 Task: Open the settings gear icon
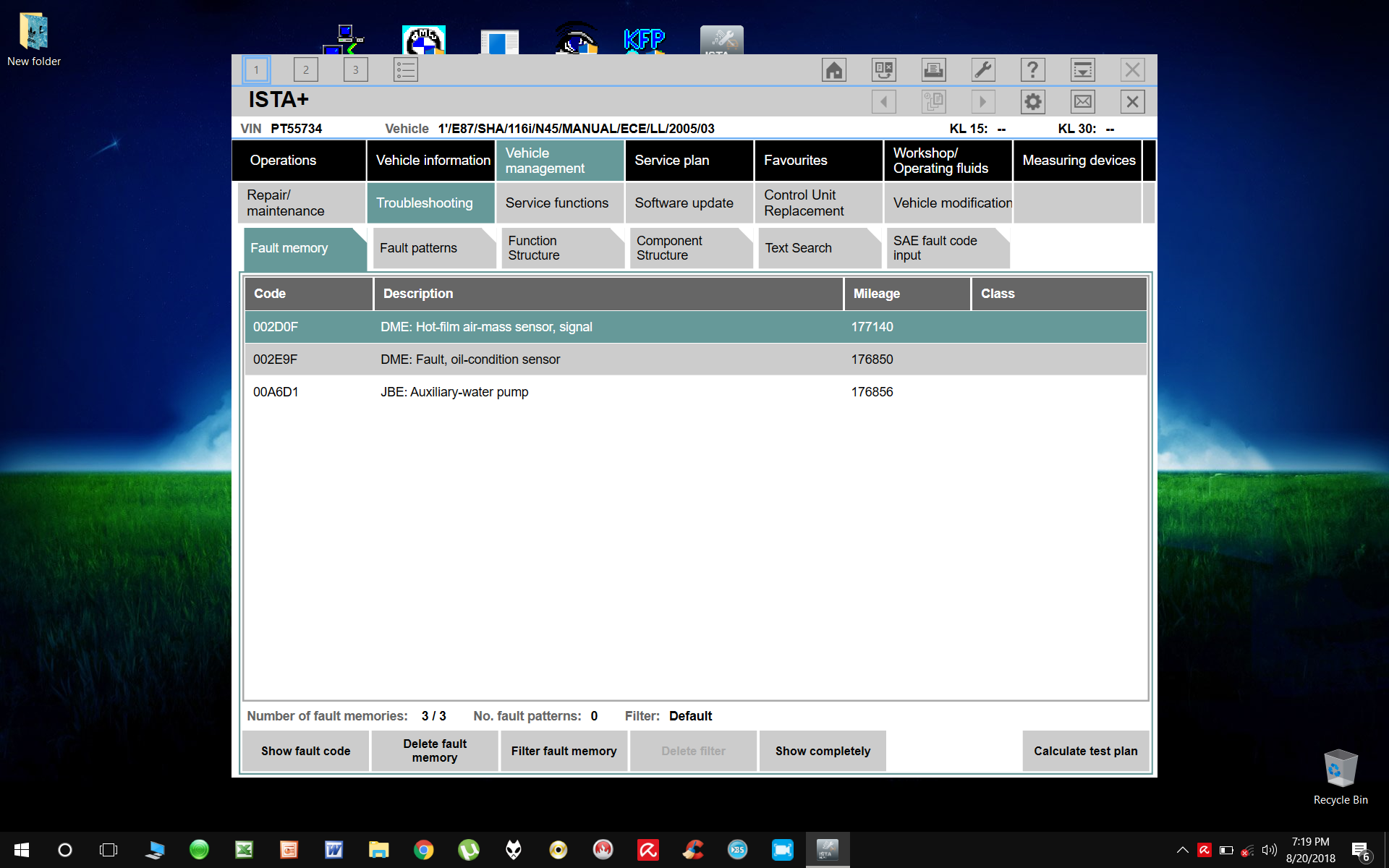[1033, 102]
